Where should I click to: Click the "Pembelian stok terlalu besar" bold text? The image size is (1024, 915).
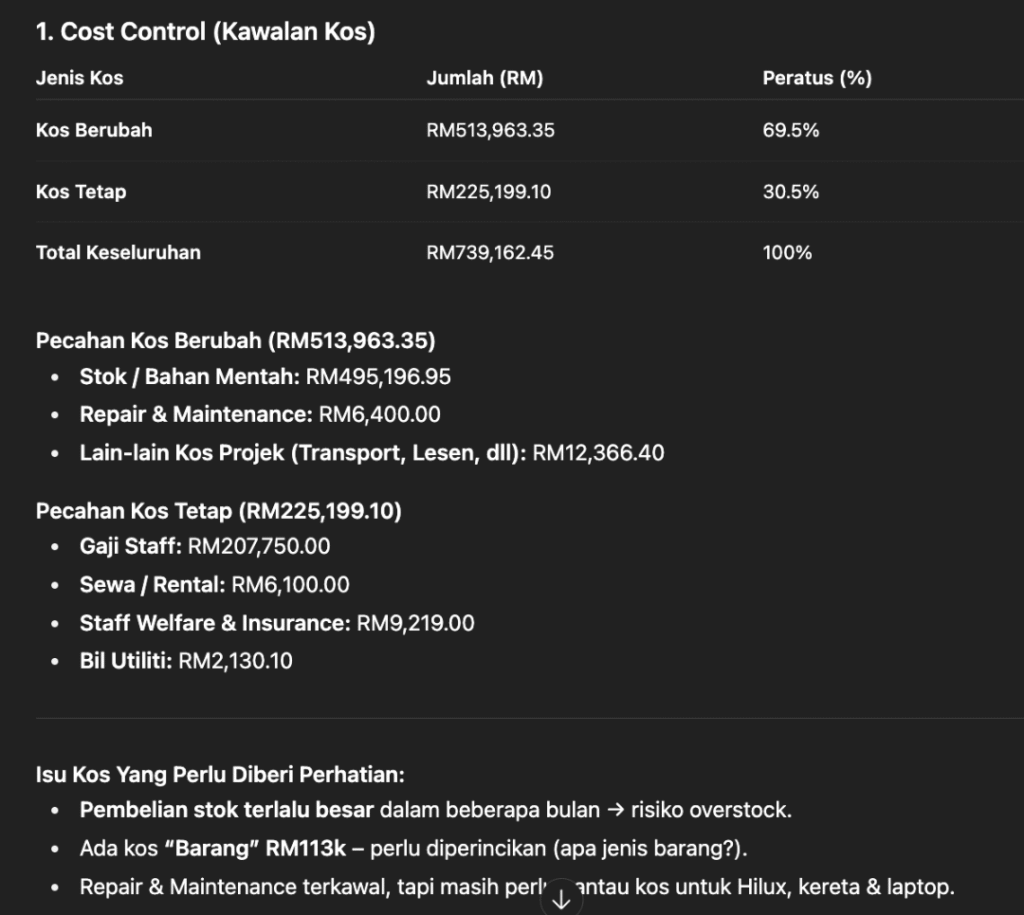(x=227, y=810)
